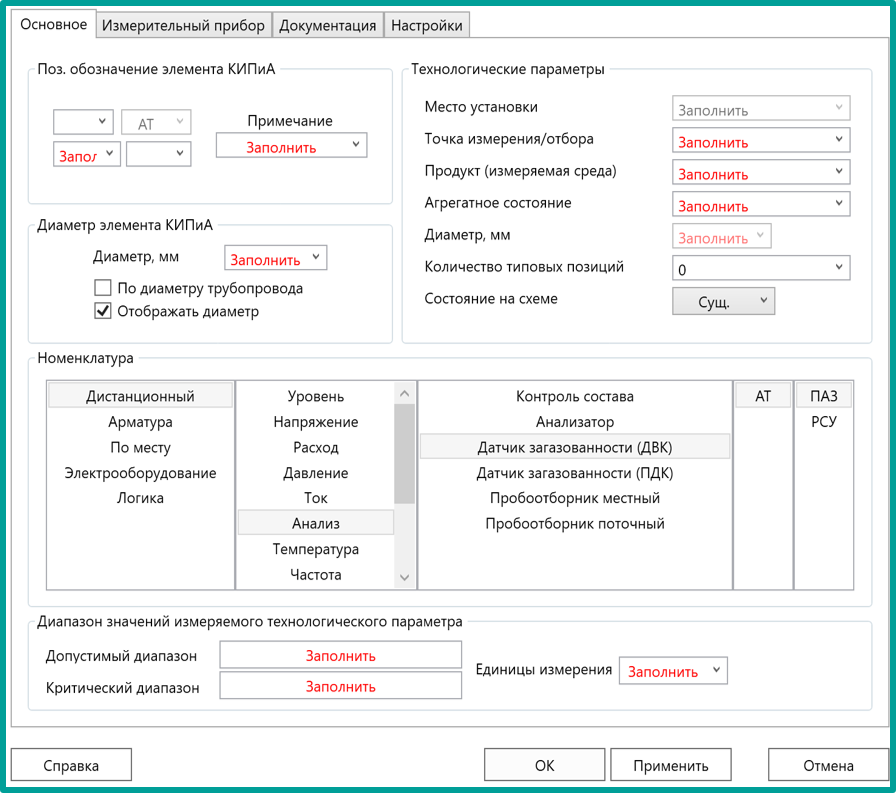Click the "Применить" button

pyautogui.click(x=670, y=766)
